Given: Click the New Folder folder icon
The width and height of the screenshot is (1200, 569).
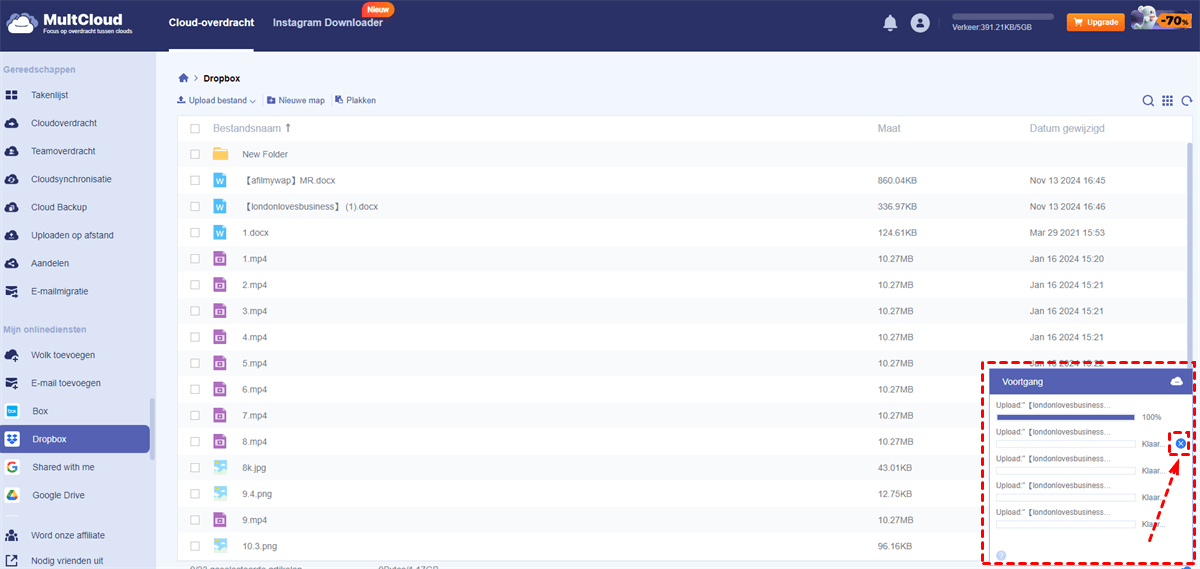Looking at the screenshot, I should tap(221, 154).
